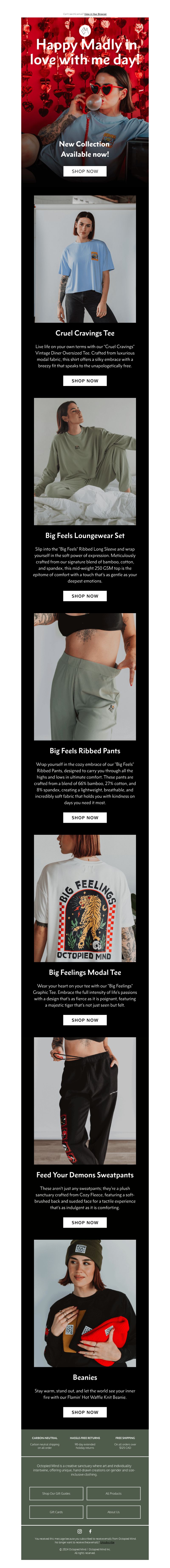Open the Instagram icon in footer
The height and width of the screenshot is (1568, 170).
click(79, 1531)
